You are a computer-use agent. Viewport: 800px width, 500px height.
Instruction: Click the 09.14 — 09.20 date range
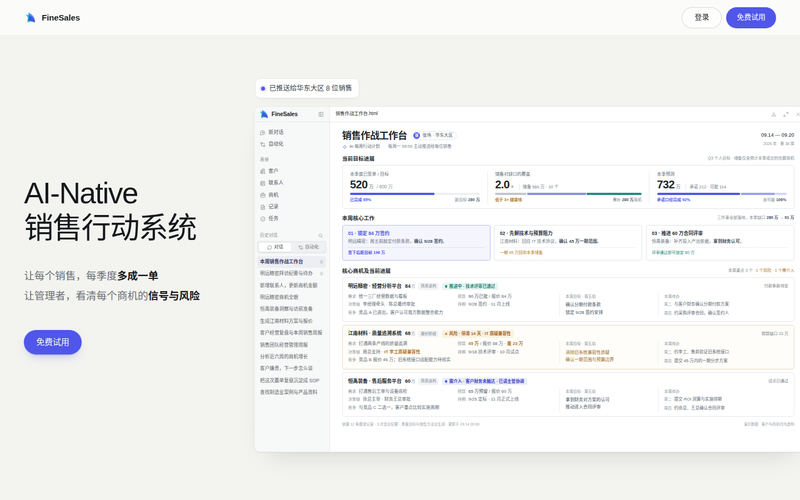777,135
